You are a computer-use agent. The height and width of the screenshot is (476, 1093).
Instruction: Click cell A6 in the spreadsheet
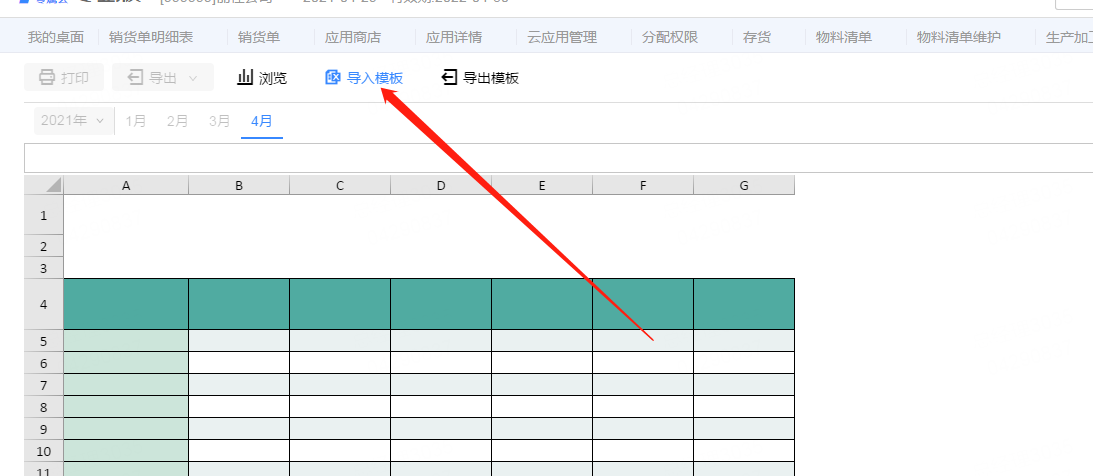pyautogui.click(x=126, y=362)
